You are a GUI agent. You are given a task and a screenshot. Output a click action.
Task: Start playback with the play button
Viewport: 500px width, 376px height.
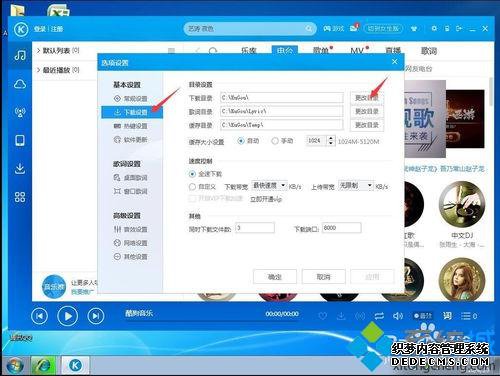point(67,316)
